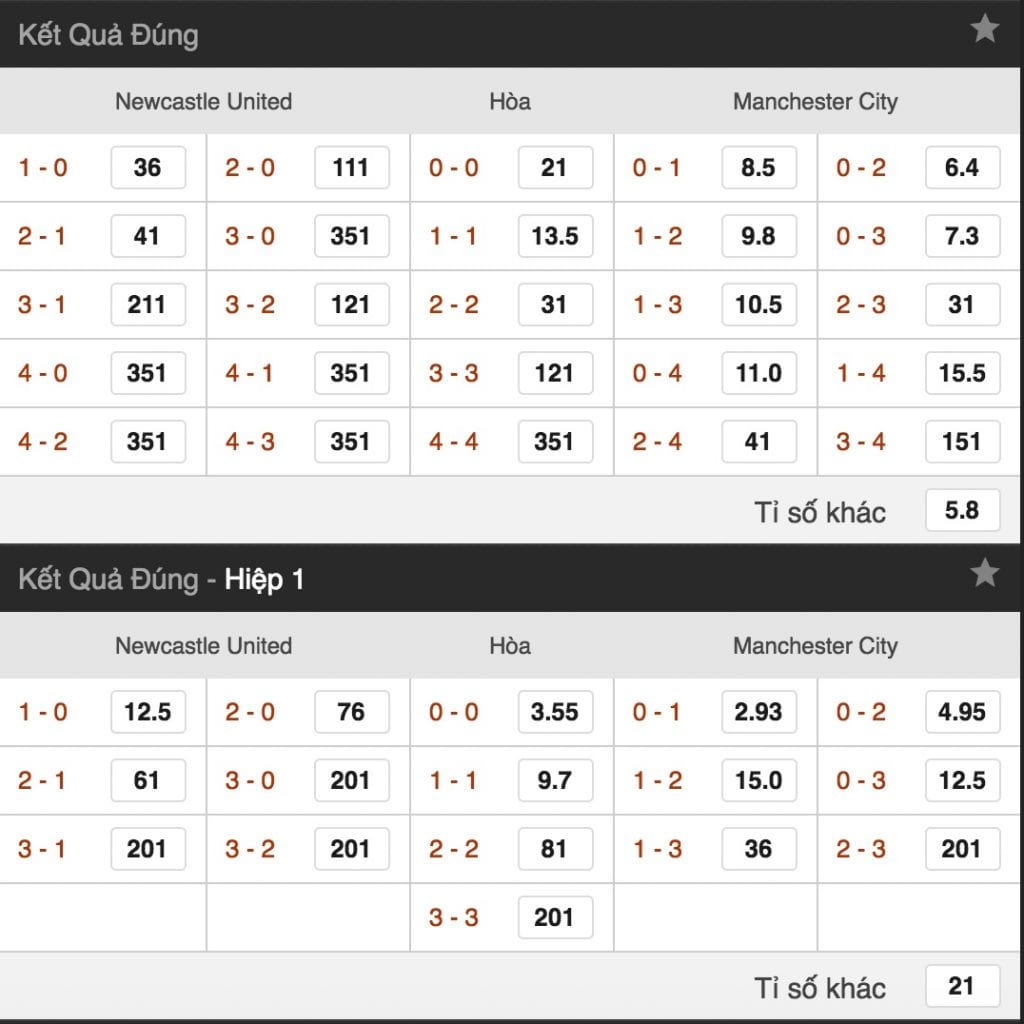Select first-half 2 - 0 odds 76

coord(351,712)
